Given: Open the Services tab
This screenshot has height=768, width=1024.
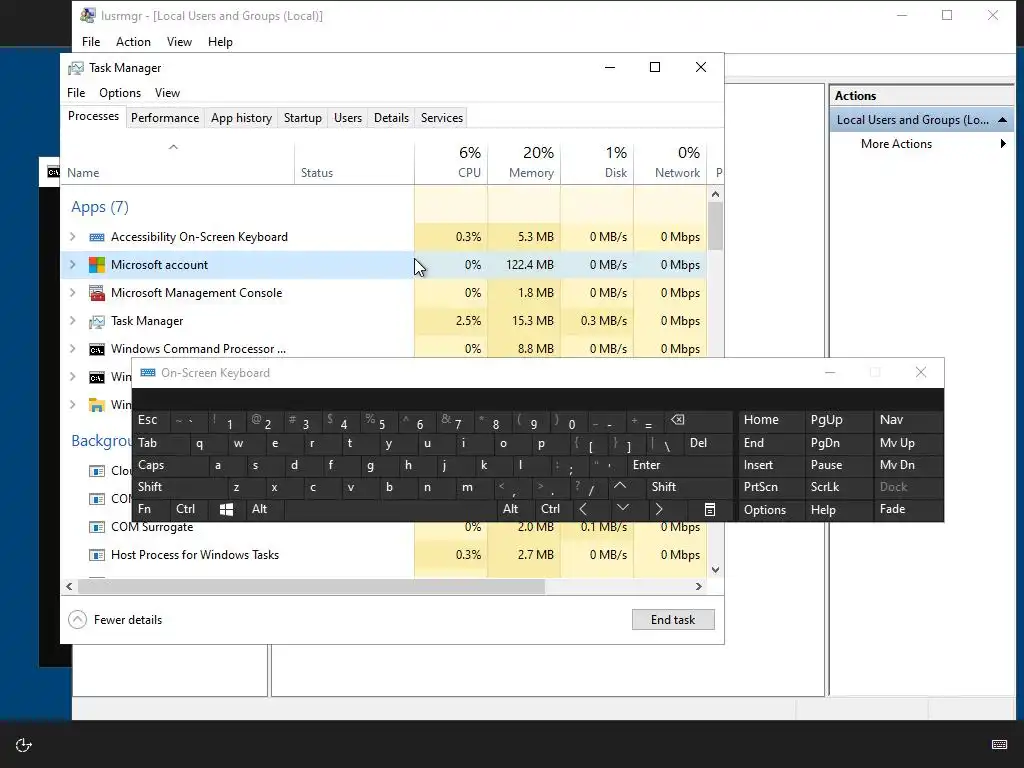Looking at the screenshot, I should pos(441,118).
